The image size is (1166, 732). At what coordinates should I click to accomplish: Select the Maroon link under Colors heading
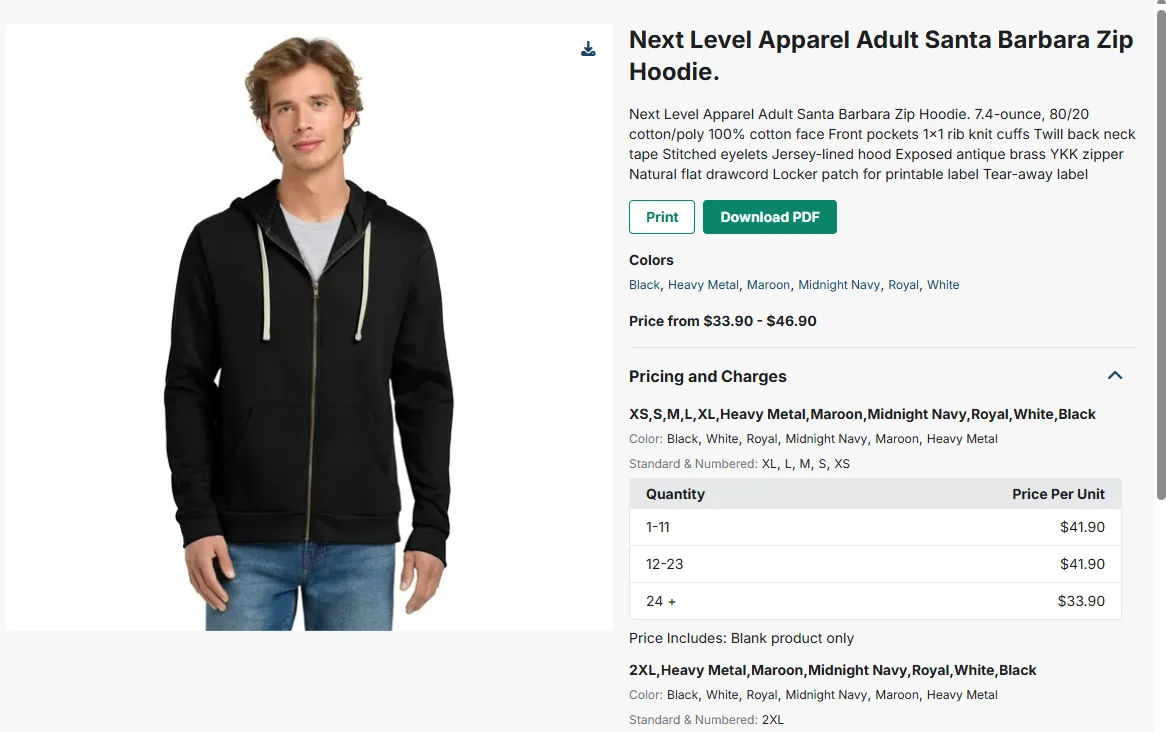(x=768, y=285)
